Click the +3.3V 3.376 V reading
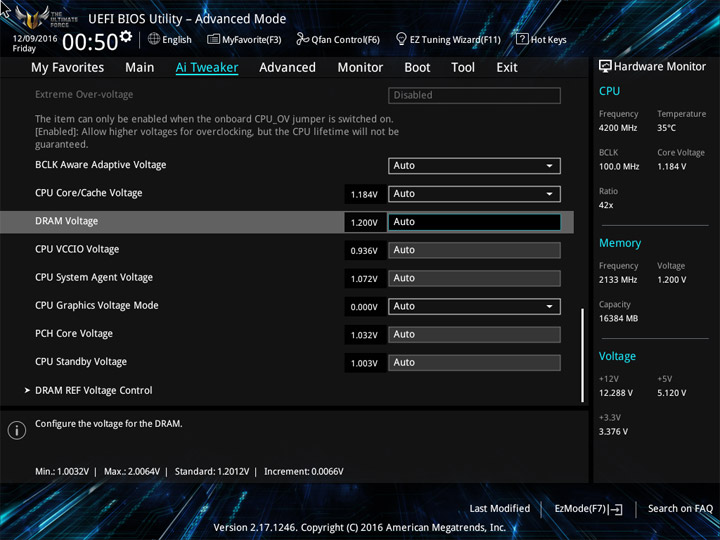This screenshot has height=540, width=720. click(613, 432)
